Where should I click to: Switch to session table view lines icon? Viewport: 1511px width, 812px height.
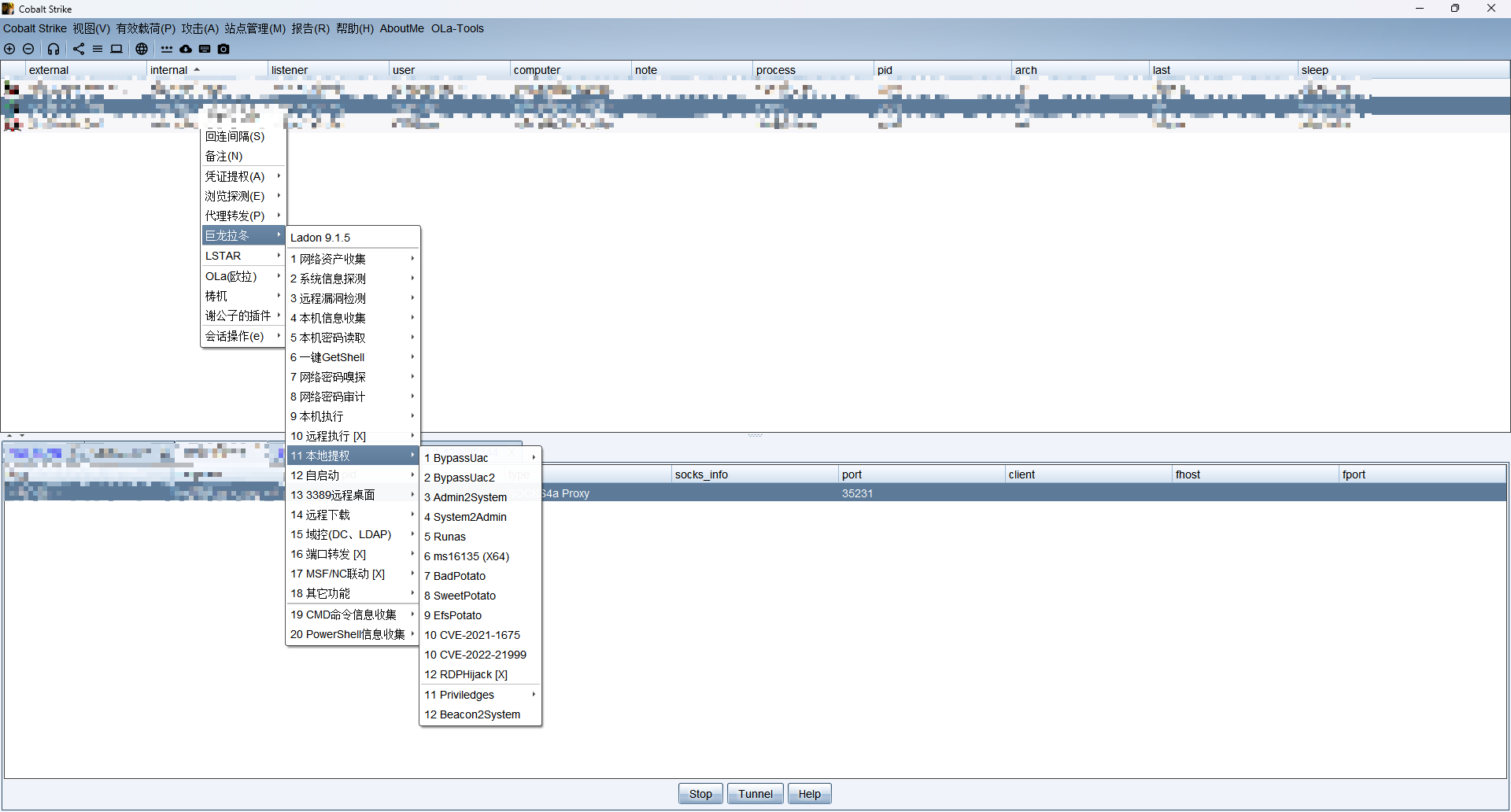[98, 49]
